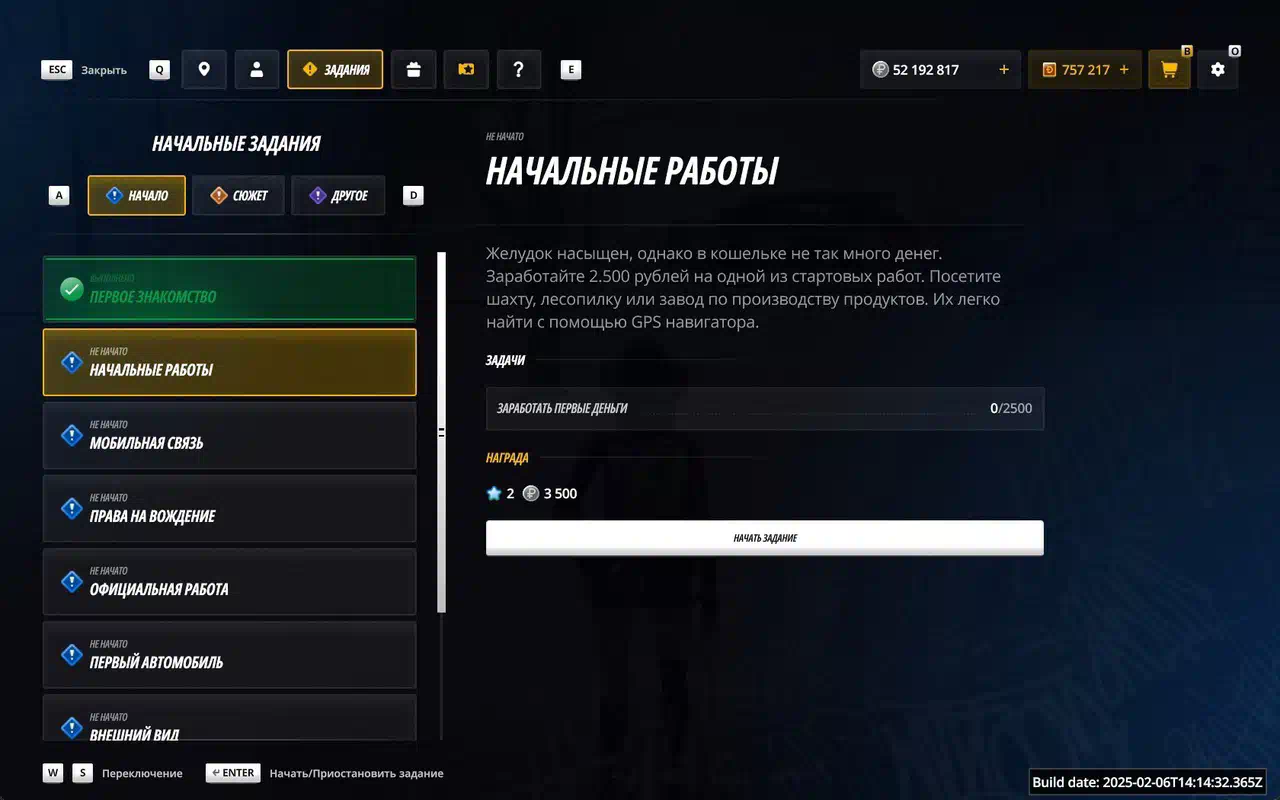Open the ticket star icon tab

click(466, 70)
